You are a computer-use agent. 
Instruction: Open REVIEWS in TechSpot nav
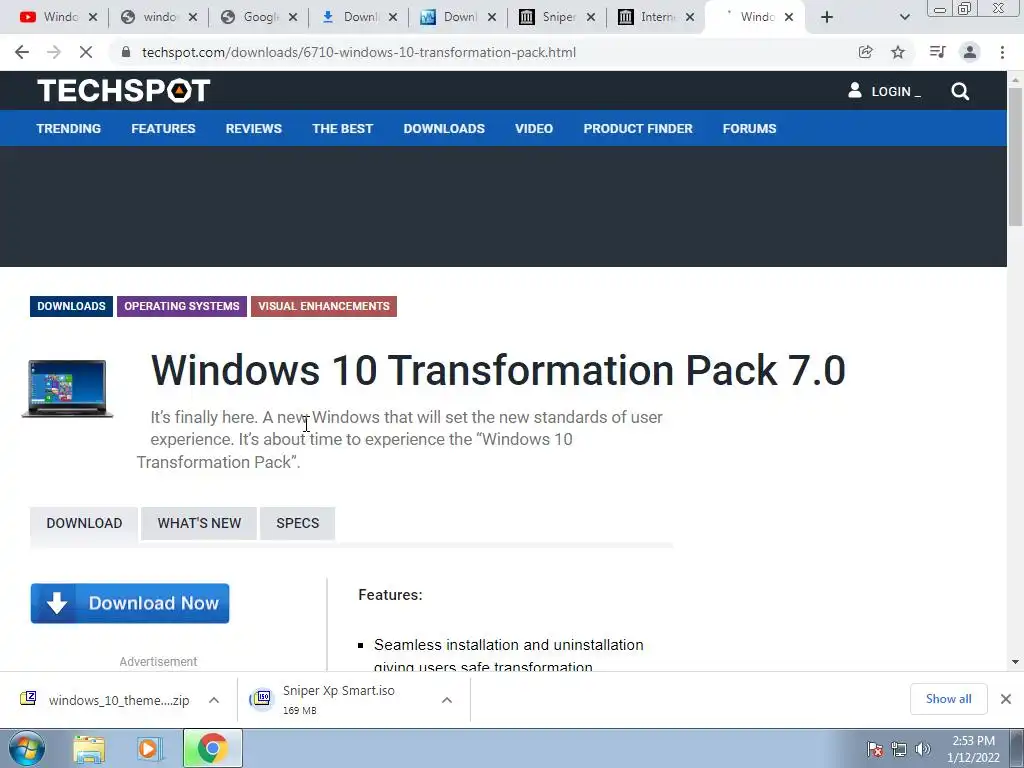coord(253,129)
